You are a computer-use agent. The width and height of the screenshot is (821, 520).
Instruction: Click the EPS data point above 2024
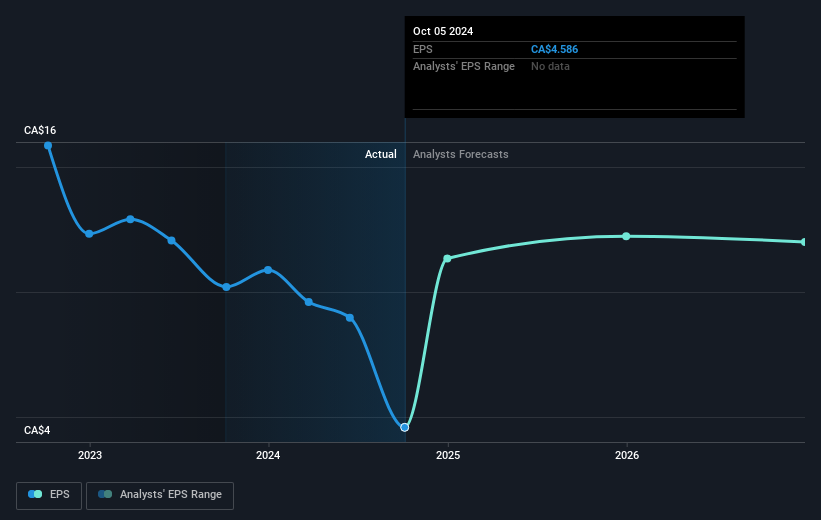268,270
